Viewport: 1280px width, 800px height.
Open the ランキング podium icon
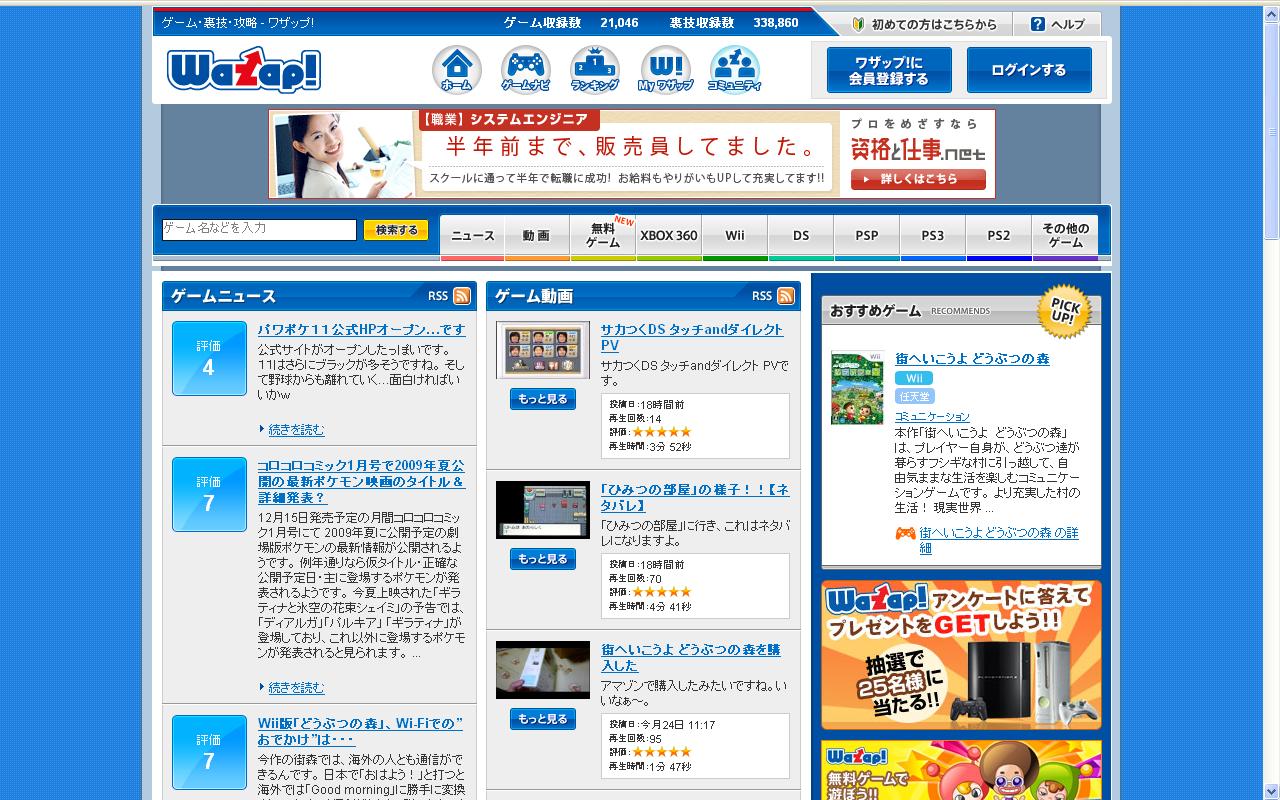[595, 69]
